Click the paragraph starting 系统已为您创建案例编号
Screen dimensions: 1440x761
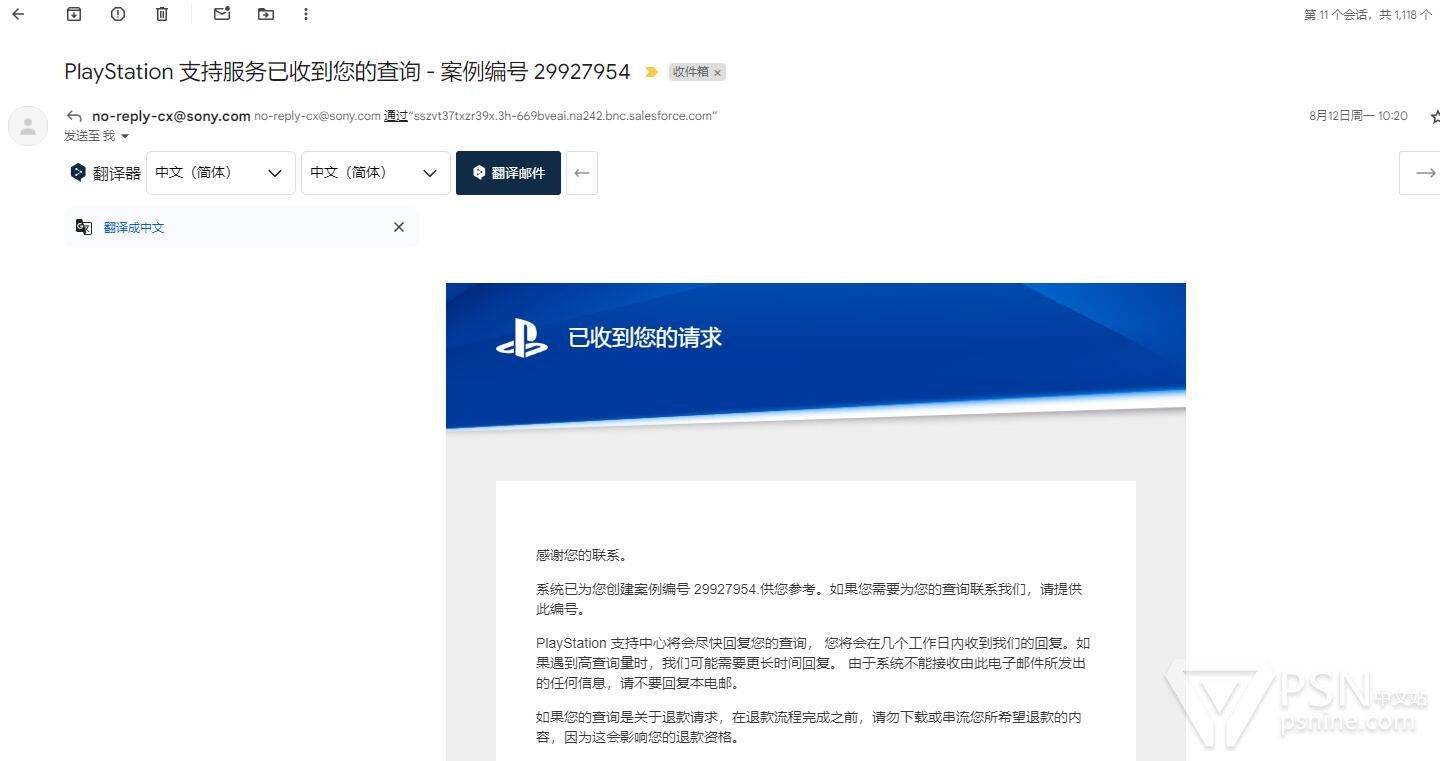click(x=809, y=599)
